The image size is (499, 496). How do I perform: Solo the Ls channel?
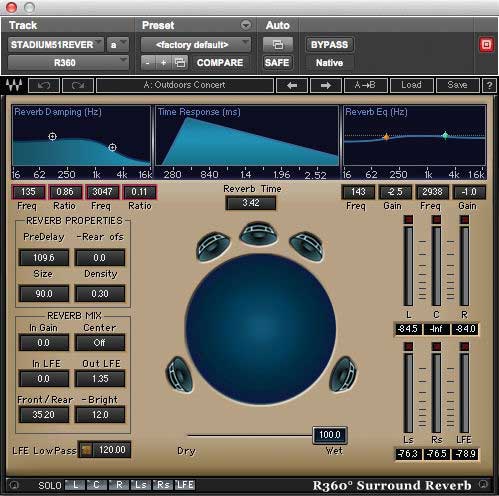click(141, 485)
